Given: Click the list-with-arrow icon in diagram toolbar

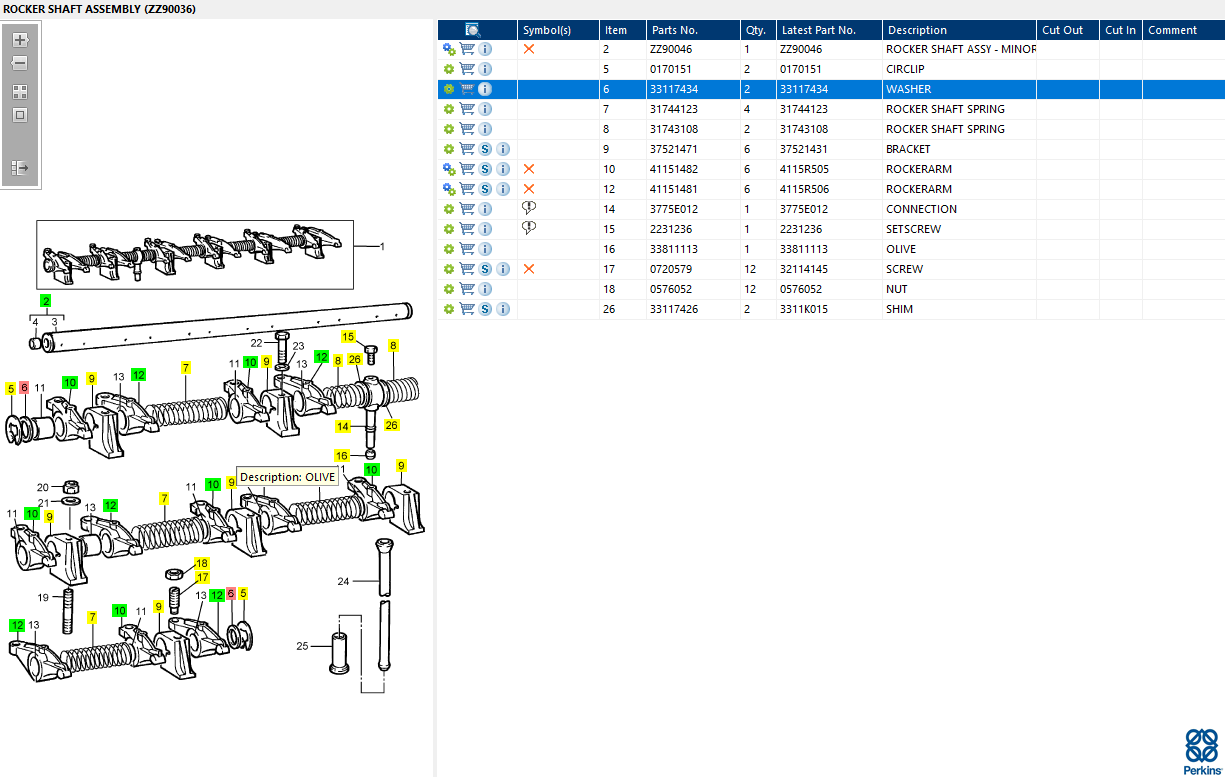Looking at the screenshot, I should point(20,168).
